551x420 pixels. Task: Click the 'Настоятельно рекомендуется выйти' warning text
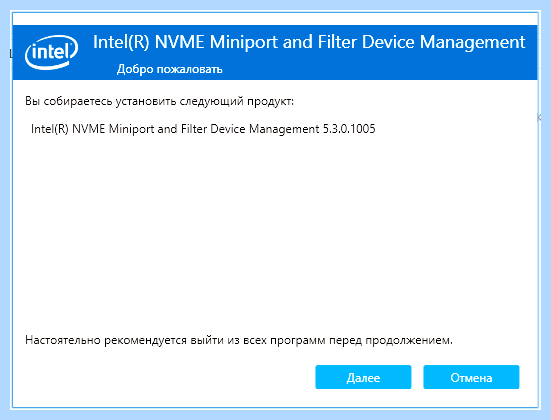pyautogui.click(x=239, y=340)
